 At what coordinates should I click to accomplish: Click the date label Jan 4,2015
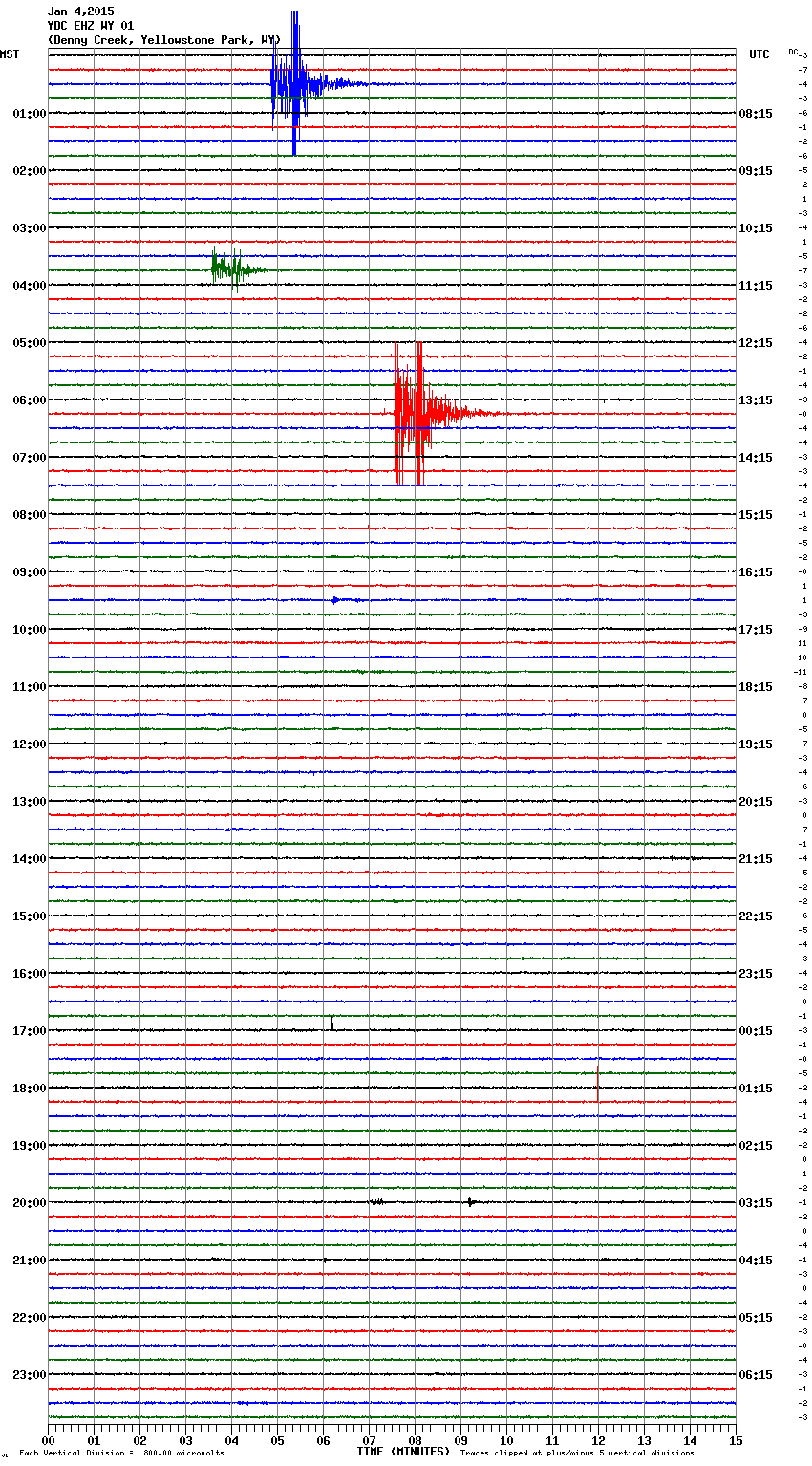pyautogui.click(x=80, y=11)
